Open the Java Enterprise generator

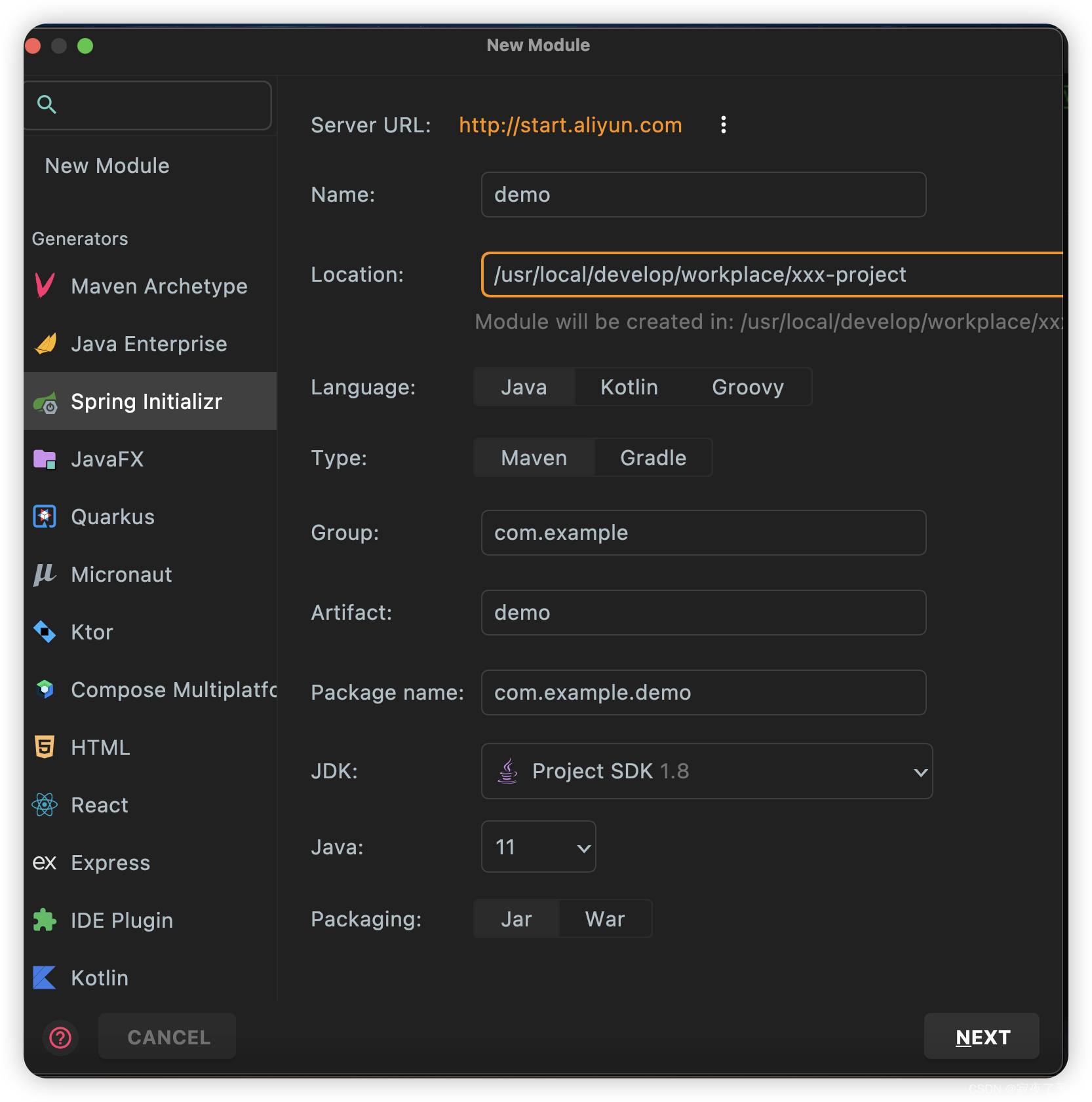pos(149,343)
